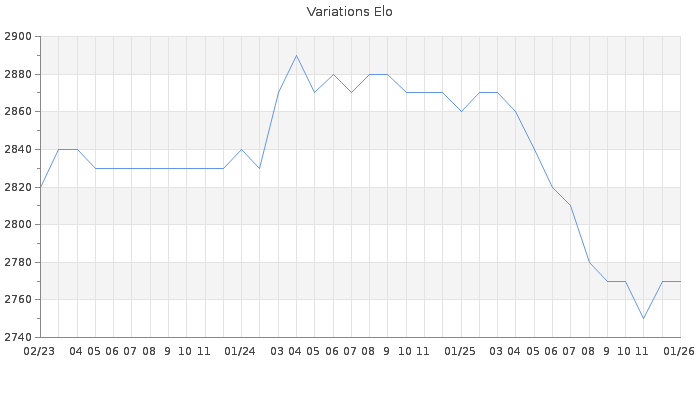Select the 2860 y-axis label
The image size is (700, 400).
click(x=18, y=112)
